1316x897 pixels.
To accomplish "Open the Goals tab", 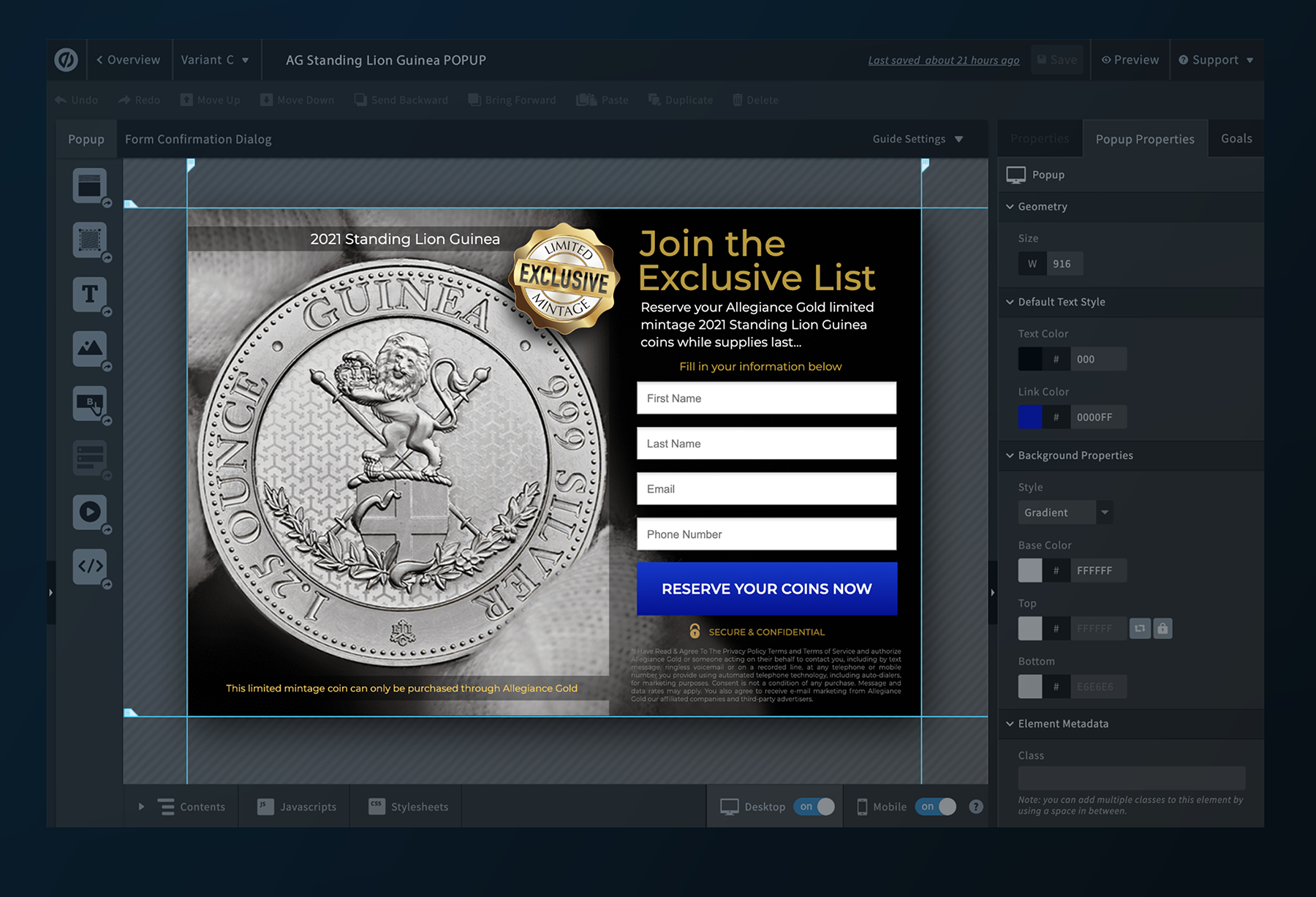I will (x=1236, y=139).
